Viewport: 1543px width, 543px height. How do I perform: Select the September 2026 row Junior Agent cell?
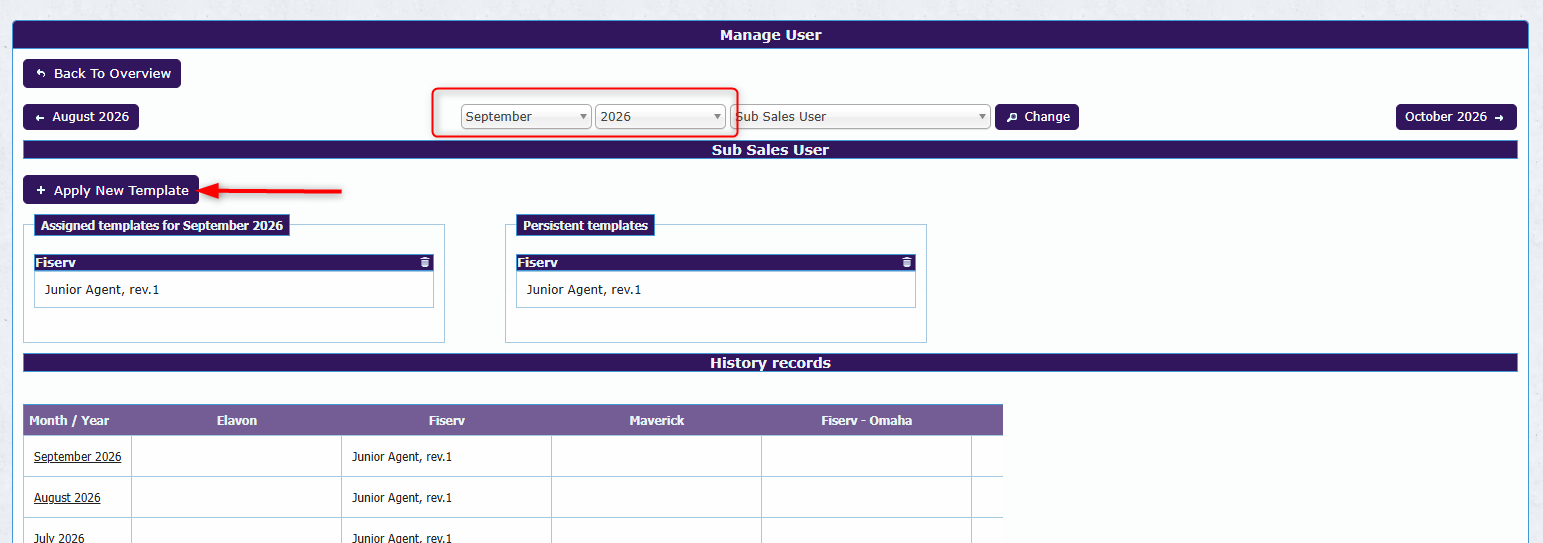(x=447, y=457)
